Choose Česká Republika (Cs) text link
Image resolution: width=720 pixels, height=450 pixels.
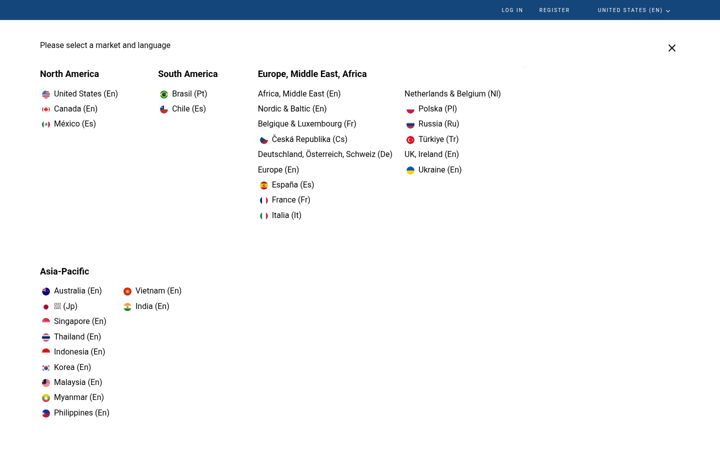pos(309,139)
